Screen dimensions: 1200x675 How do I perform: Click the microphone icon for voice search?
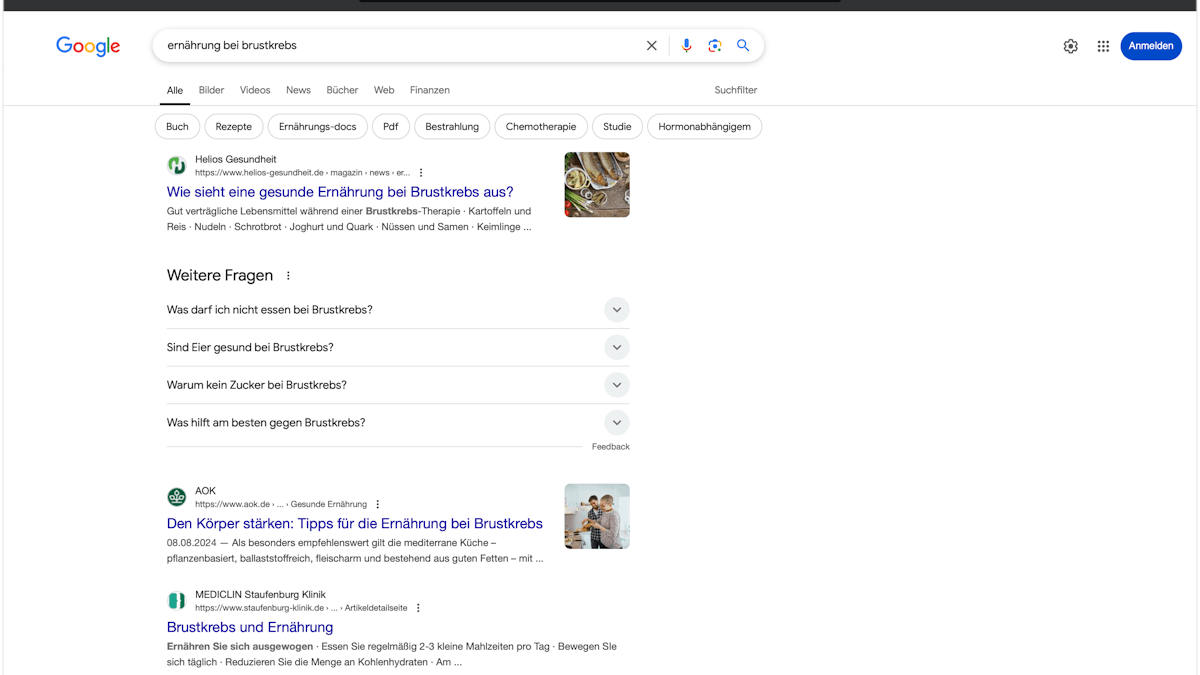686,45
